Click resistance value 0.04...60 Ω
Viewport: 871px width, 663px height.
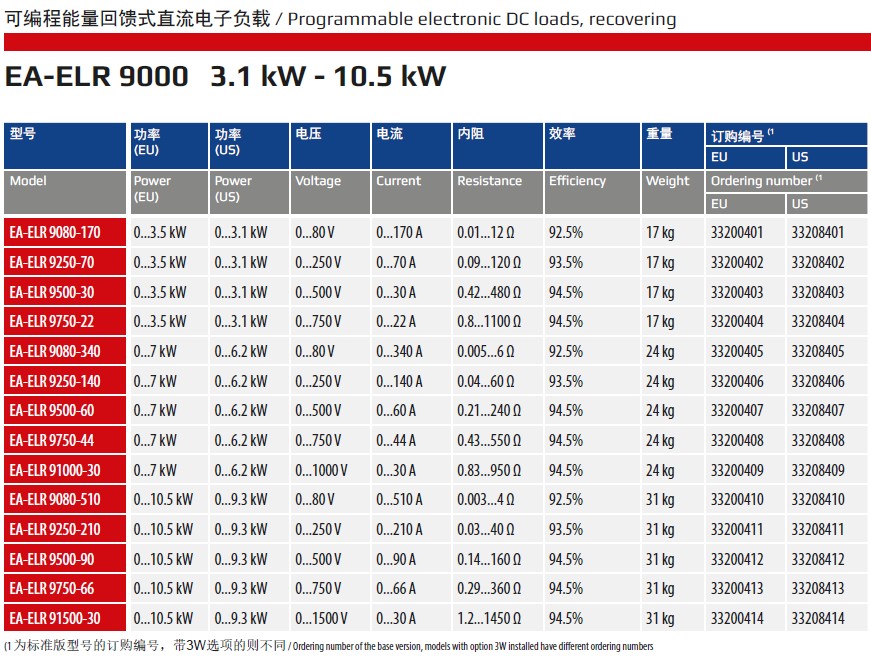pos(486,381)
